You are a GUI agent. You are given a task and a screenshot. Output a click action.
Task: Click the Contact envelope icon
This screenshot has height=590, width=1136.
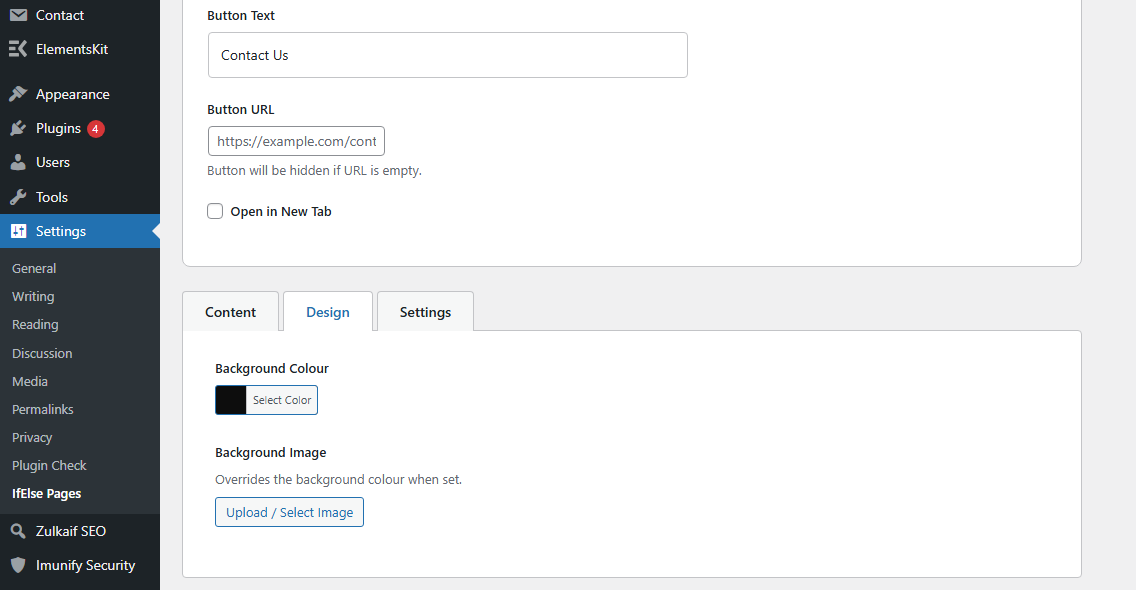coord(18,15)
